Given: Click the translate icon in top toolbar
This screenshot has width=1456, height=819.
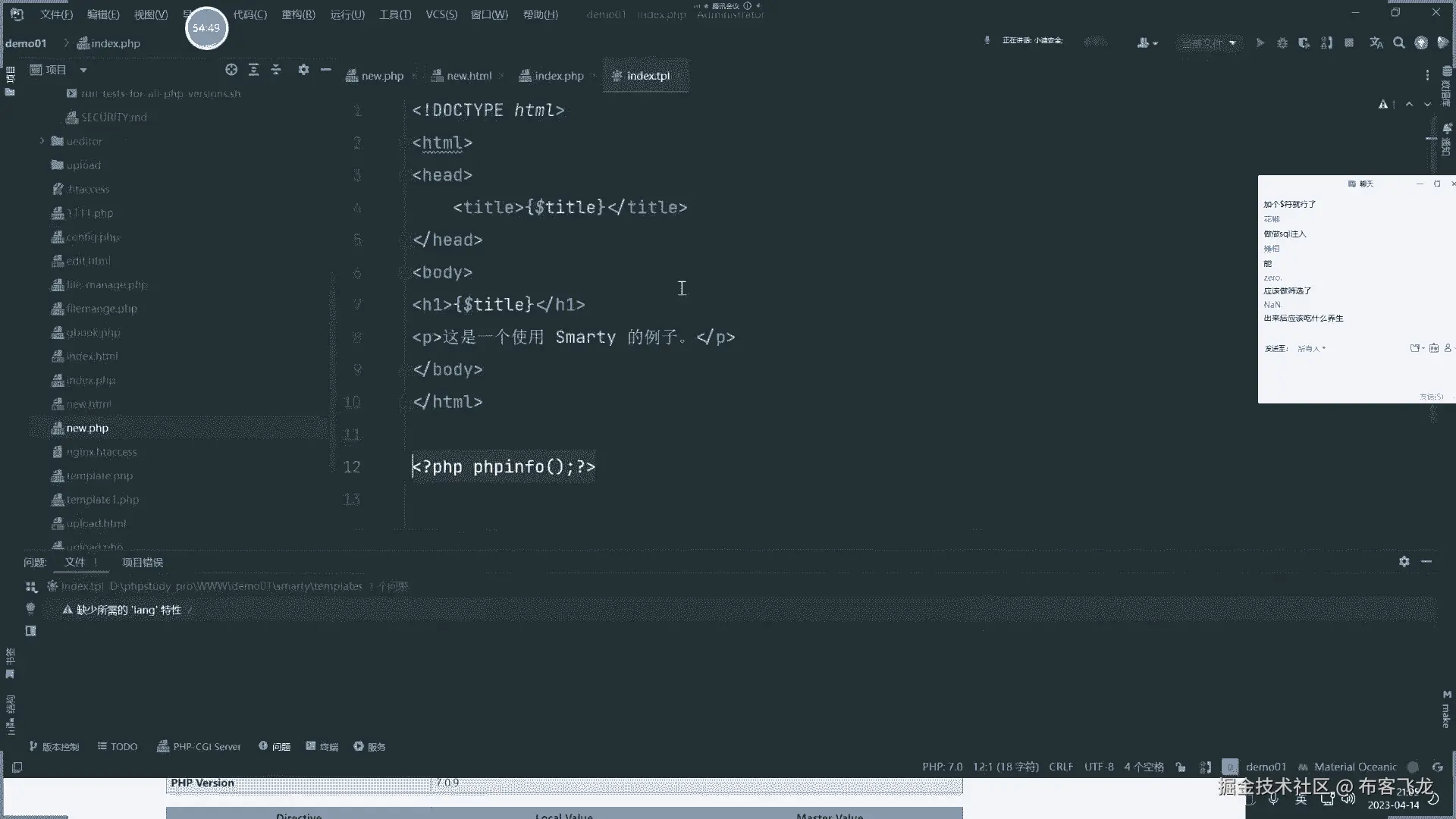Looking at the screenshot, I should tap(1376, 43).
